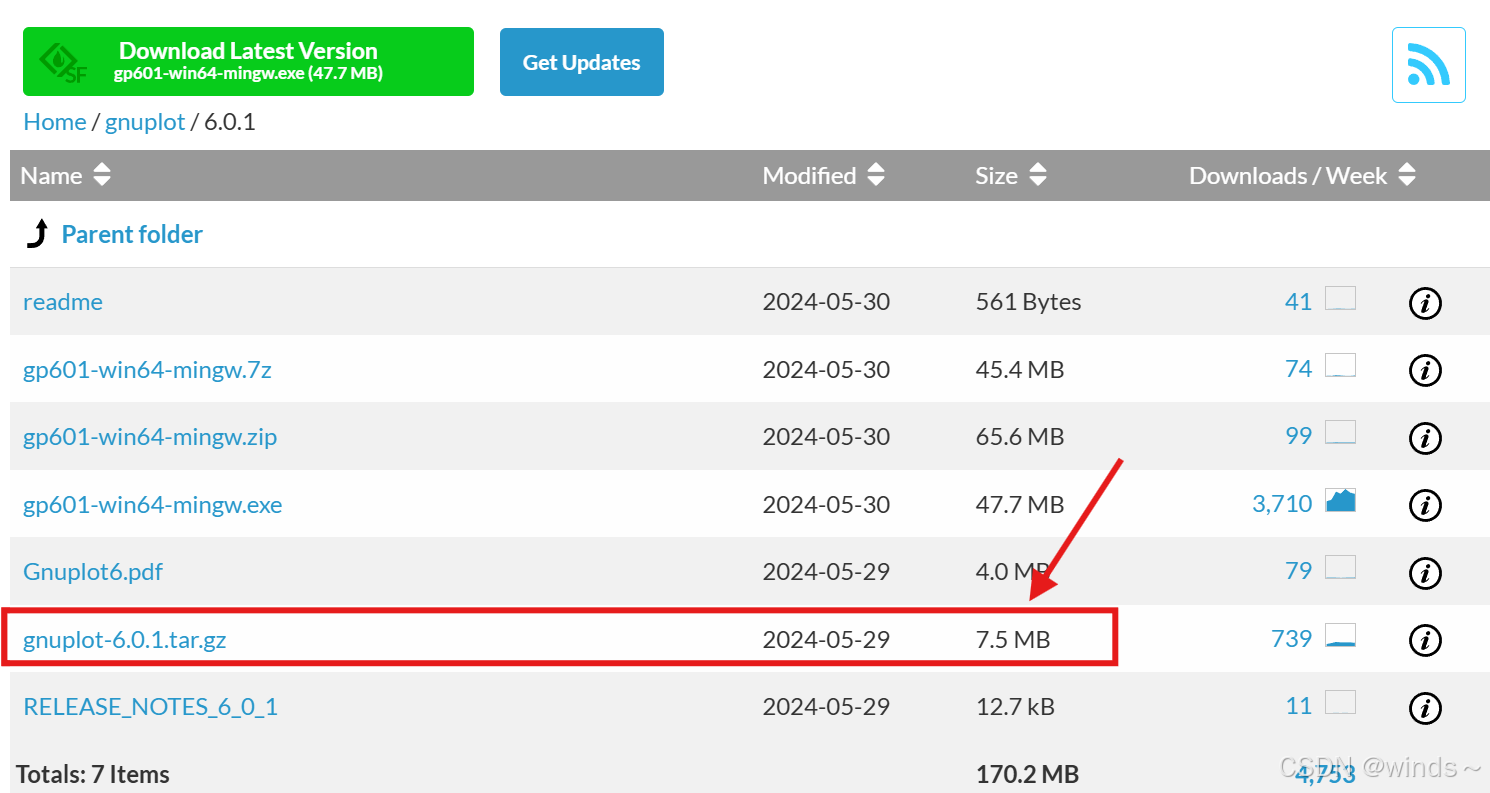Image resolution: width=1490 pixels, height=793 pixels.
Task: View download chart for gp601-win64-mingw.zip
Action: (x=1340, y=434)
